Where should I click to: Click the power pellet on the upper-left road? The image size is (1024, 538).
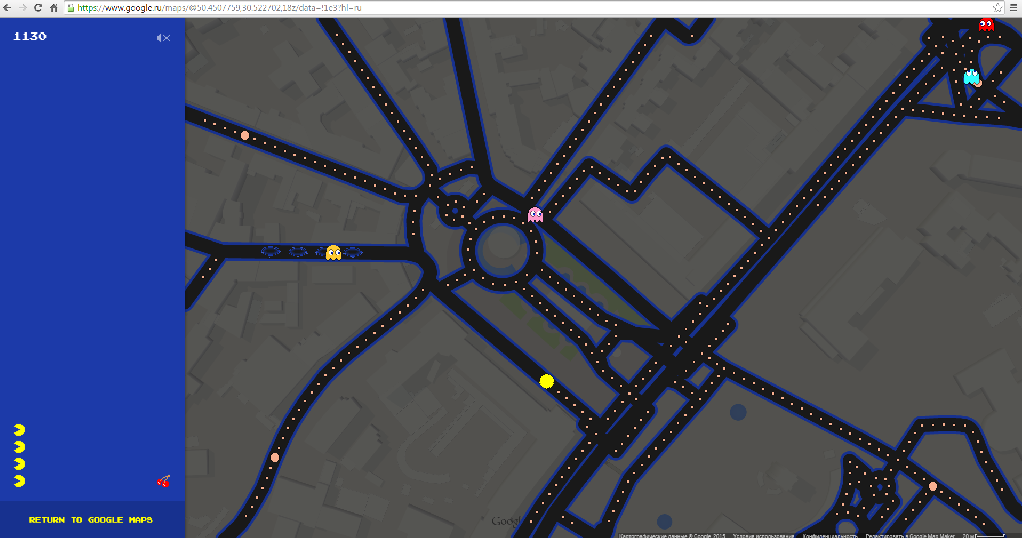(245, 136)
